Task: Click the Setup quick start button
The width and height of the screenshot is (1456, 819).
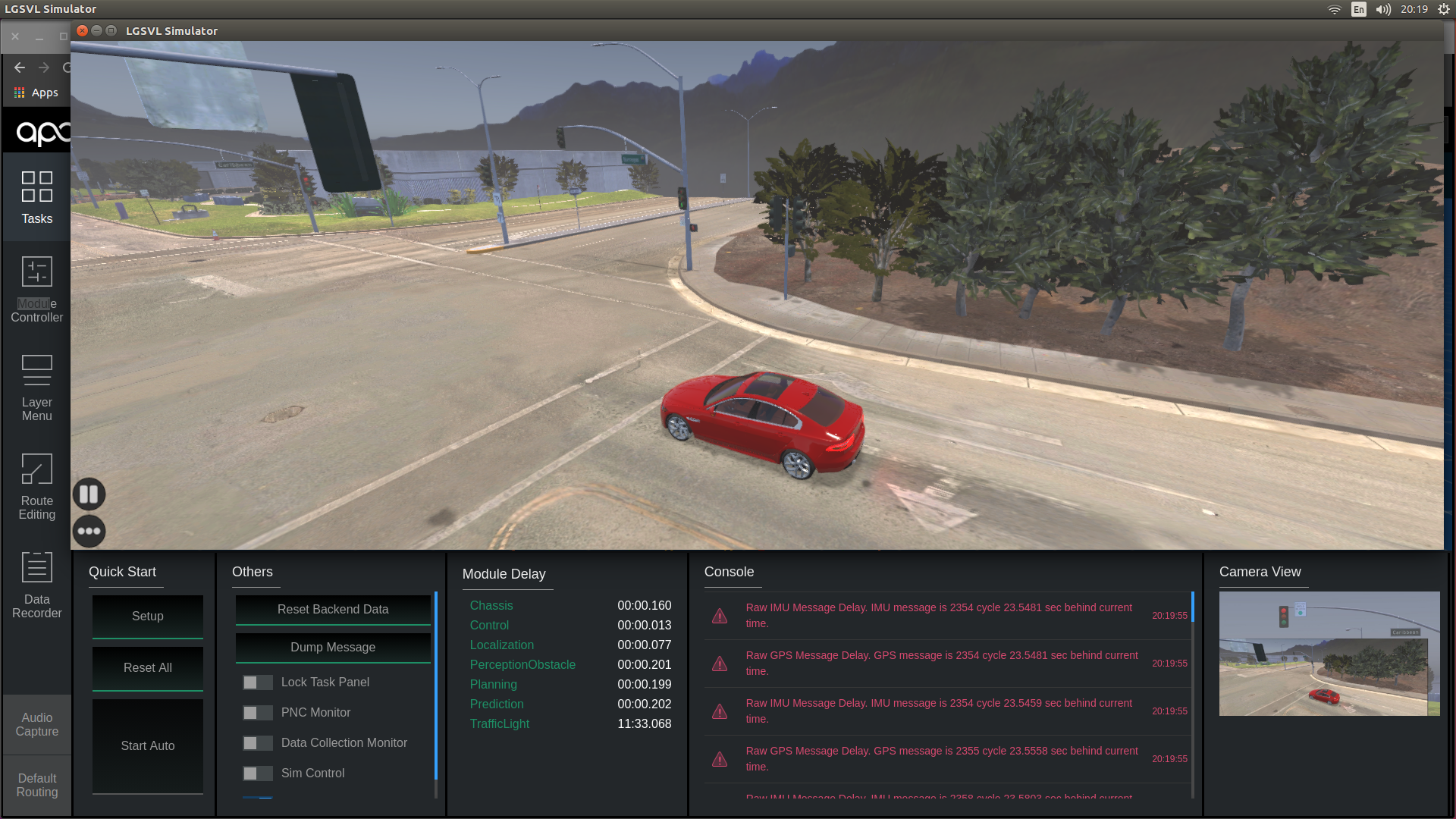Action: point(148,616)
